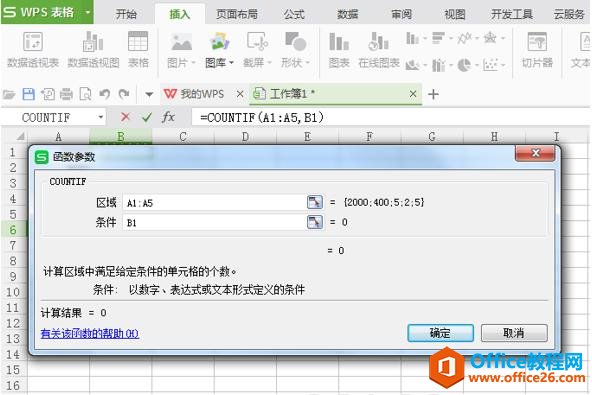
Task: Open the 数据透视表 pivot table tool
Action: coord(33,50)
